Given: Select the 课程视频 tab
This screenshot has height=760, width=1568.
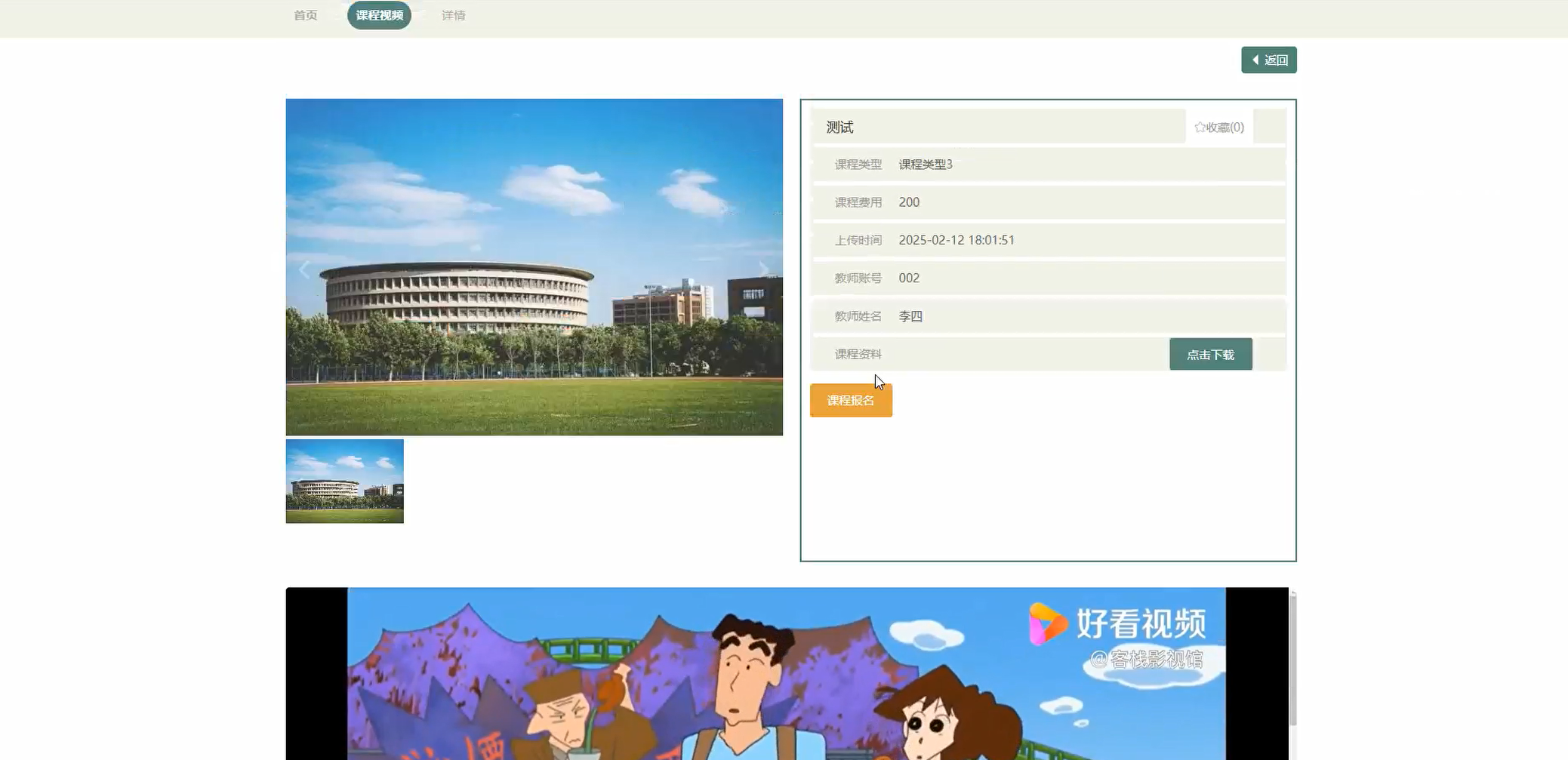Looking at the screenshot, I should click(379, 14).
